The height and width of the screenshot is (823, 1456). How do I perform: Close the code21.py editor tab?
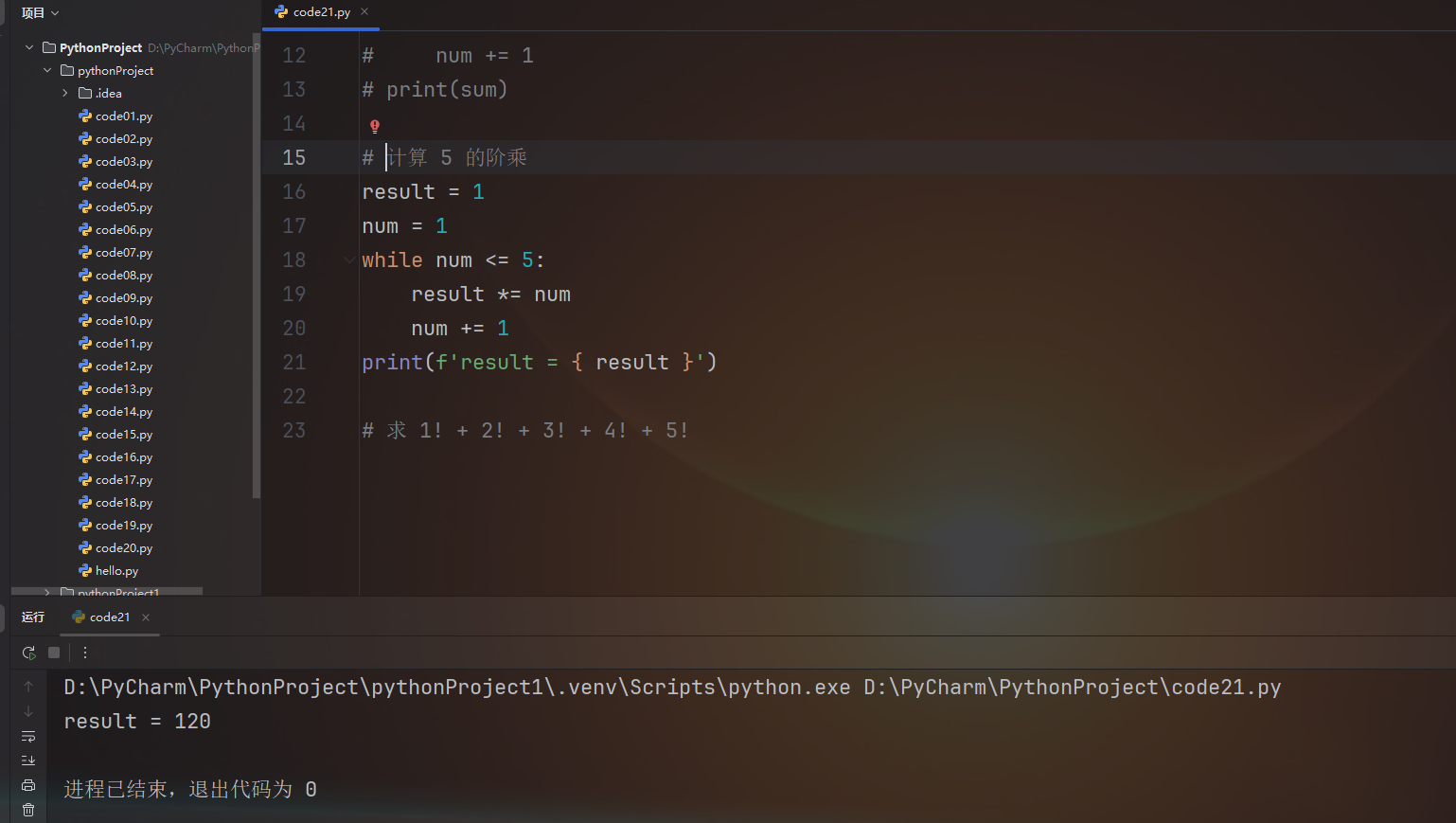tap(364, 11)
